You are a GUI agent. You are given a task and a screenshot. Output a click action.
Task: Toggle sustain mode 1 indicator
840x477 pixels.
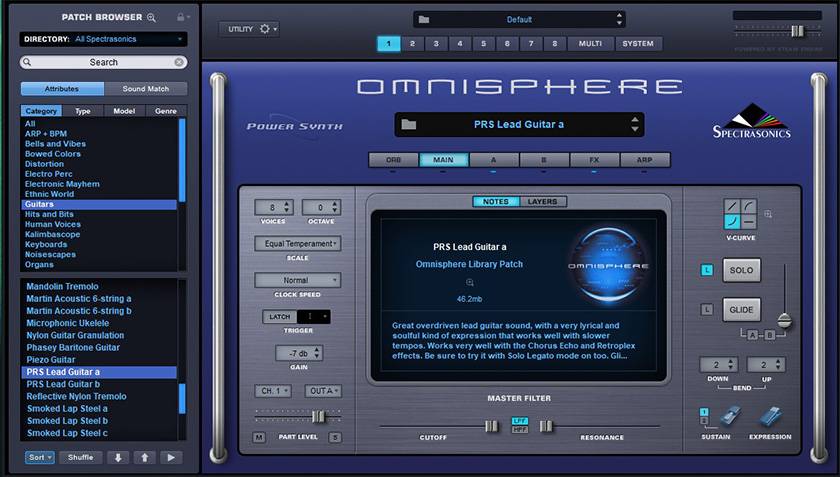click(x=704, y=412)
